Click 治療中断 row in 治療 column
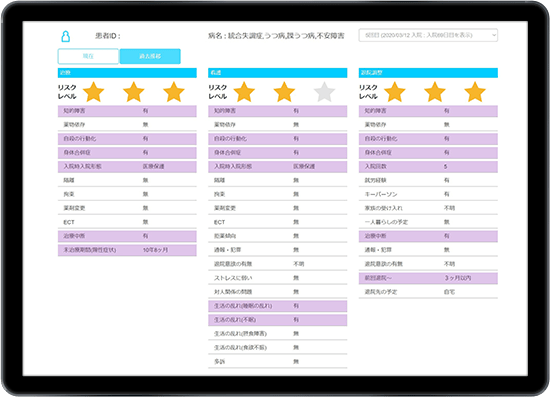Image resolution: width=550 pixels, height=397 pixels. coord(127,236)
